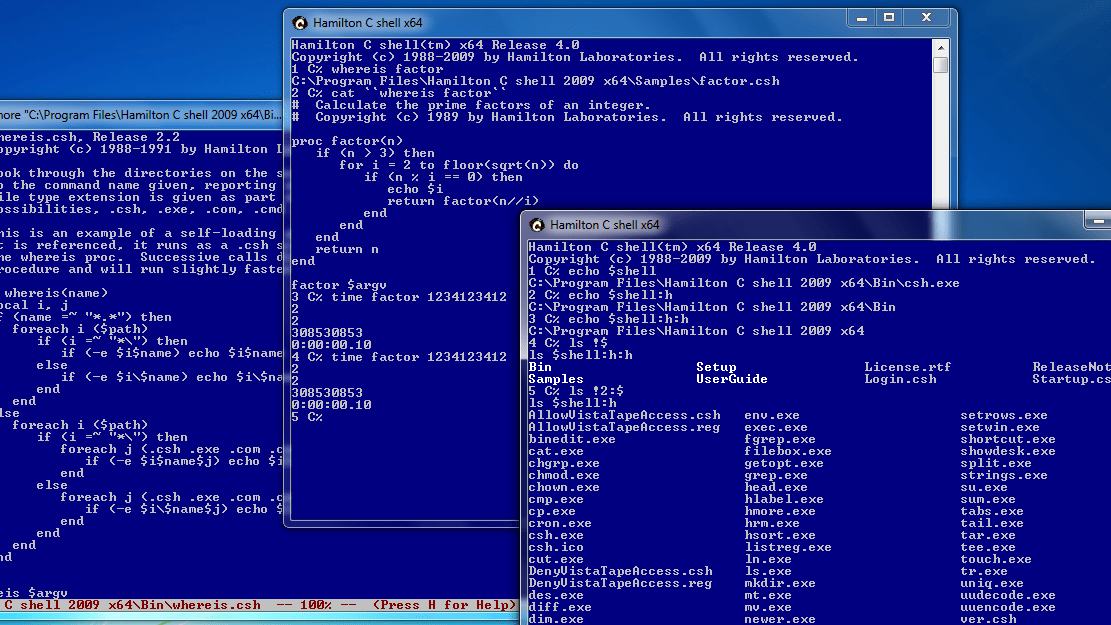
Task: Click the front window 'Hamilton C shell x64' title
Action: click(x=604, y=225)
